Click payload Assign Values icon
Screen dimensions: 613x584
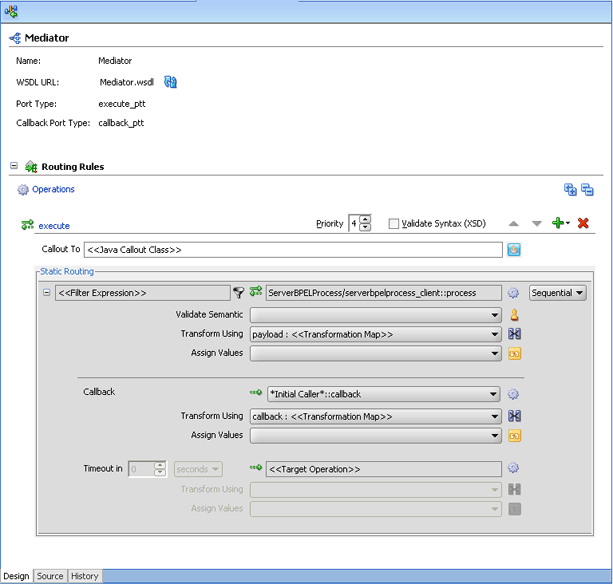(514, 353)
